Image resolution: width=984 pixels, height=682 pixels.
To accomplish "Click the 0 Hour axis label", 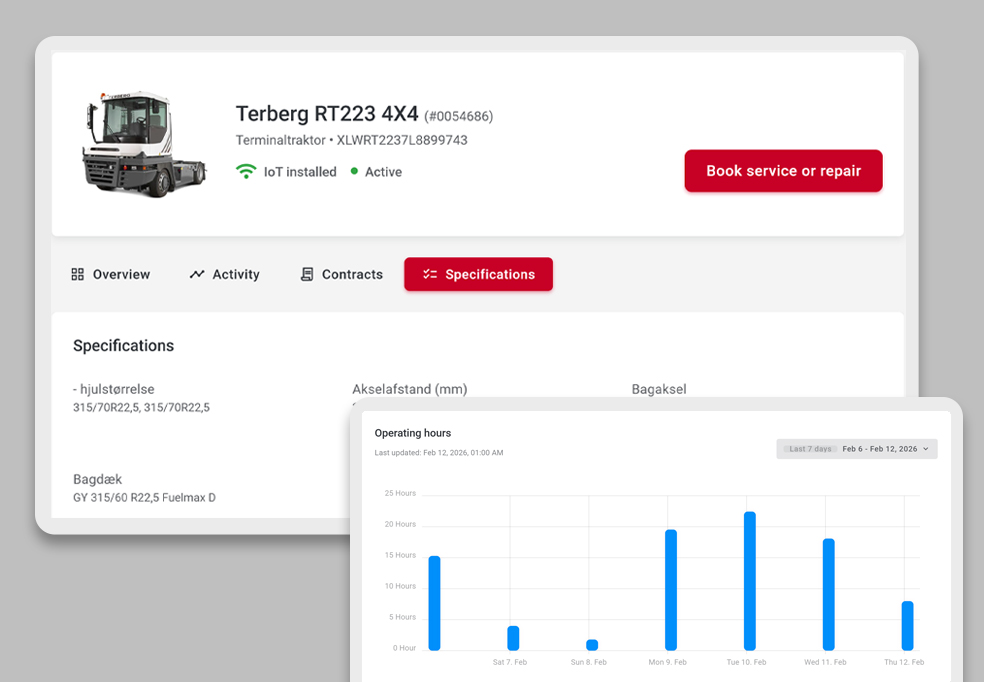I will coord(404,648).
